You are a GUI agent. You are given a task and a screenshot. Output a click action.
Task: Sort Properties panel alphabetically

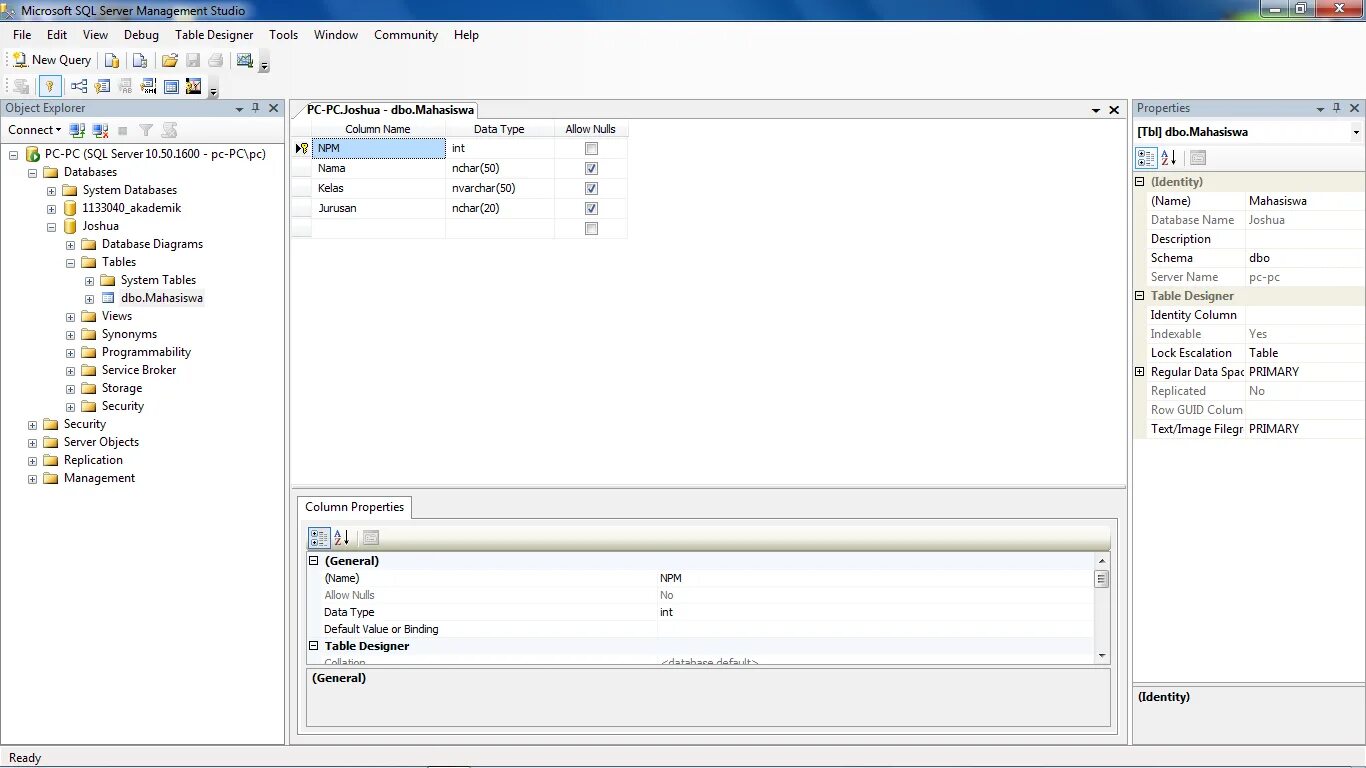point(1169,158)
